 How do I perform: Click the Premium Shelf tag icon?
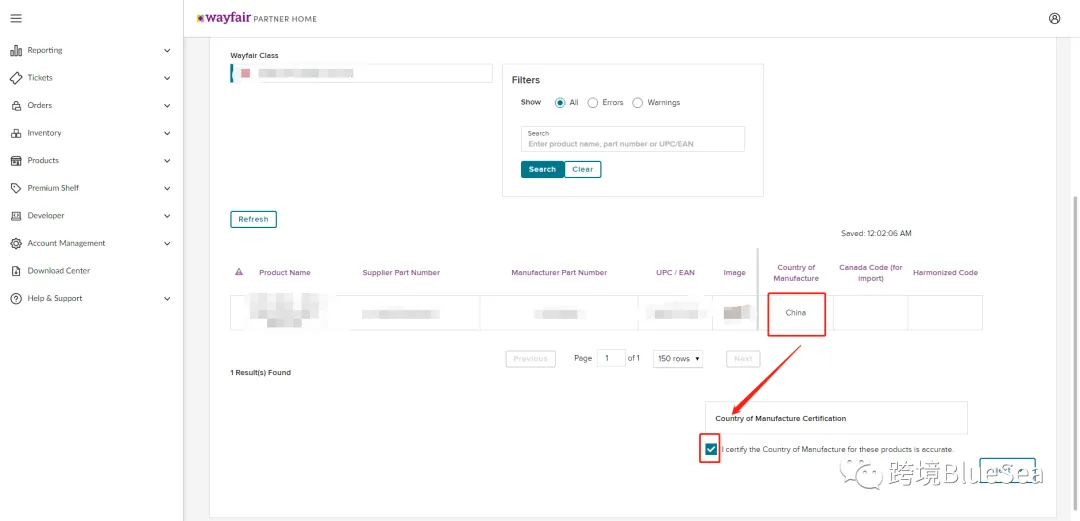(16, 188)
